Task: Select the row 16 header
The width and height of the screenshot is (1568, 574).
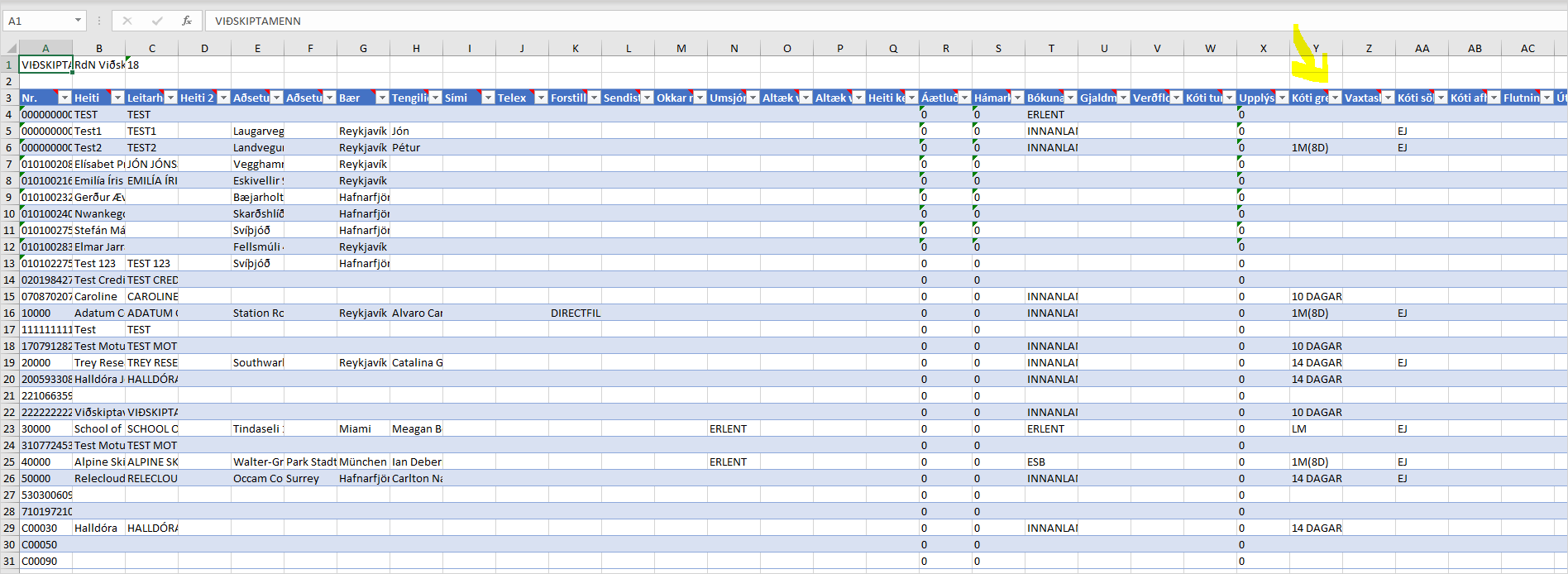Action: [9, 313]
